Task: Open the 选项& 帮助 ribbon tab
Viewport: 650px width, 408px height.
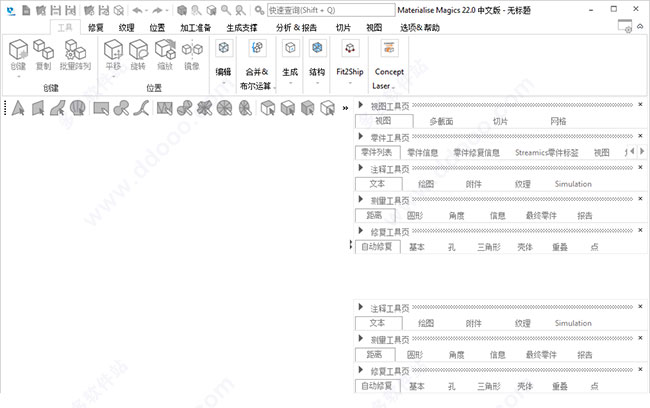Action: click(x=420, y=28)
